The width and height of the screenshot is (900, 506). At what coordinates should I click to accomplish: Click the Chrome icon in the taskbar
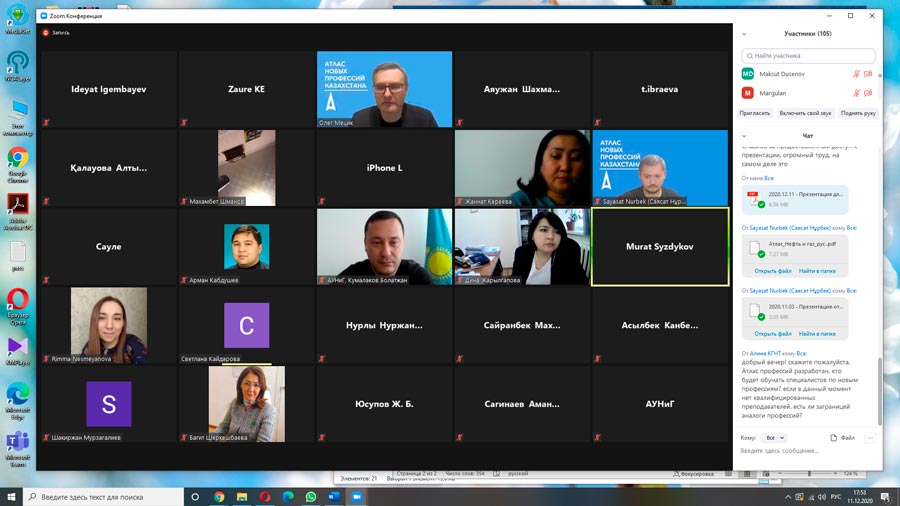pyautogui.click(x=219, y=497)
